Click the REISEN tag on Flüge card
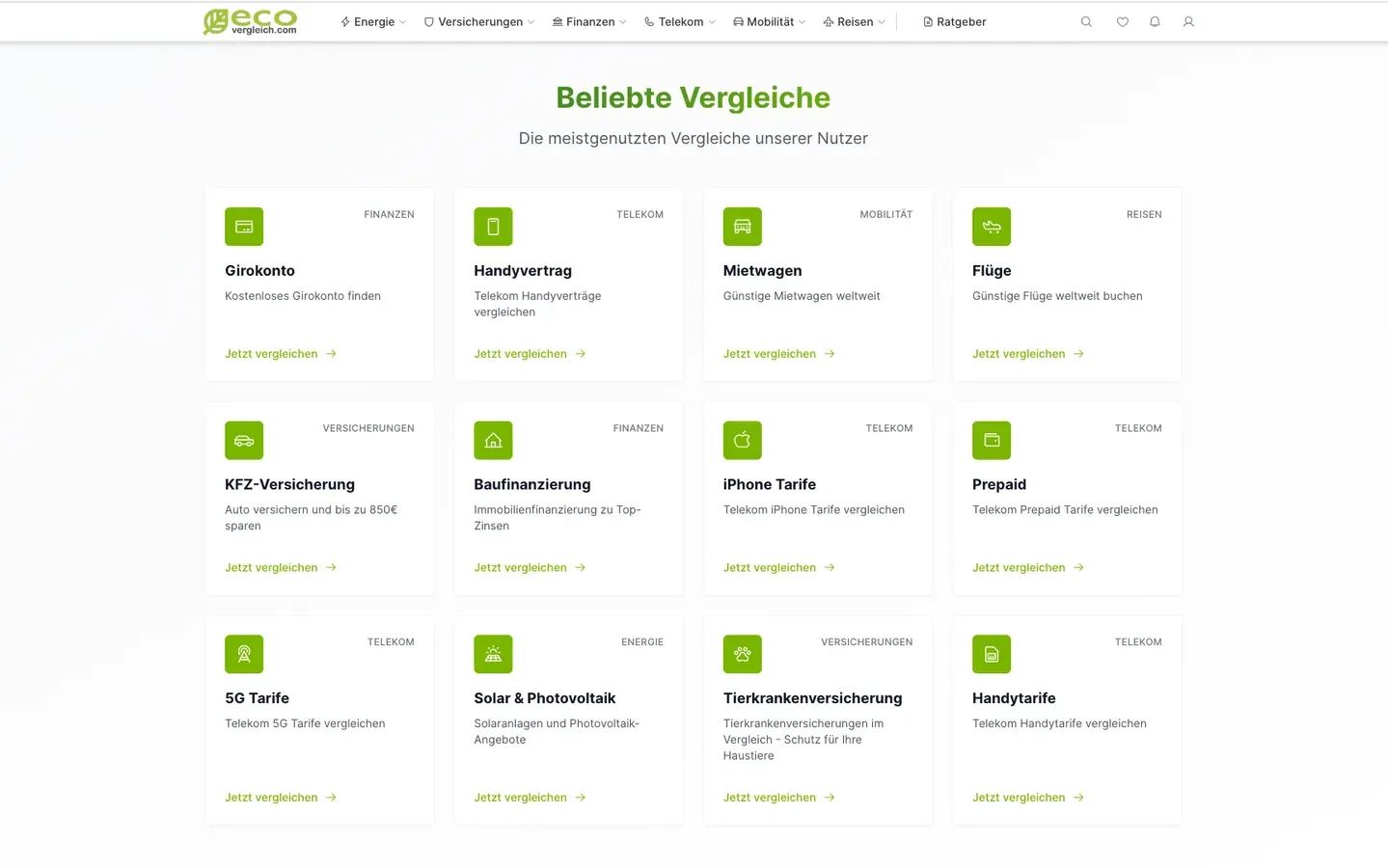This screenshot has width=1388, height=868. [x=1144, y=214]
